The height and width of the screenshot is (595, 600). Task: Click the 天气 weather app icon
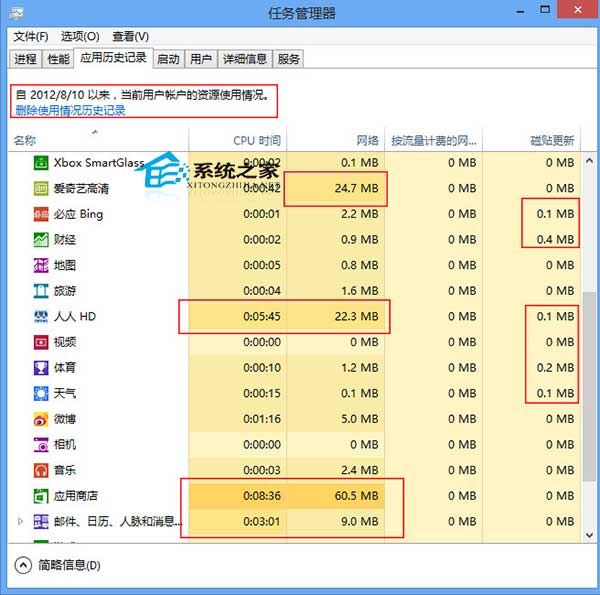tap(41, 393)
